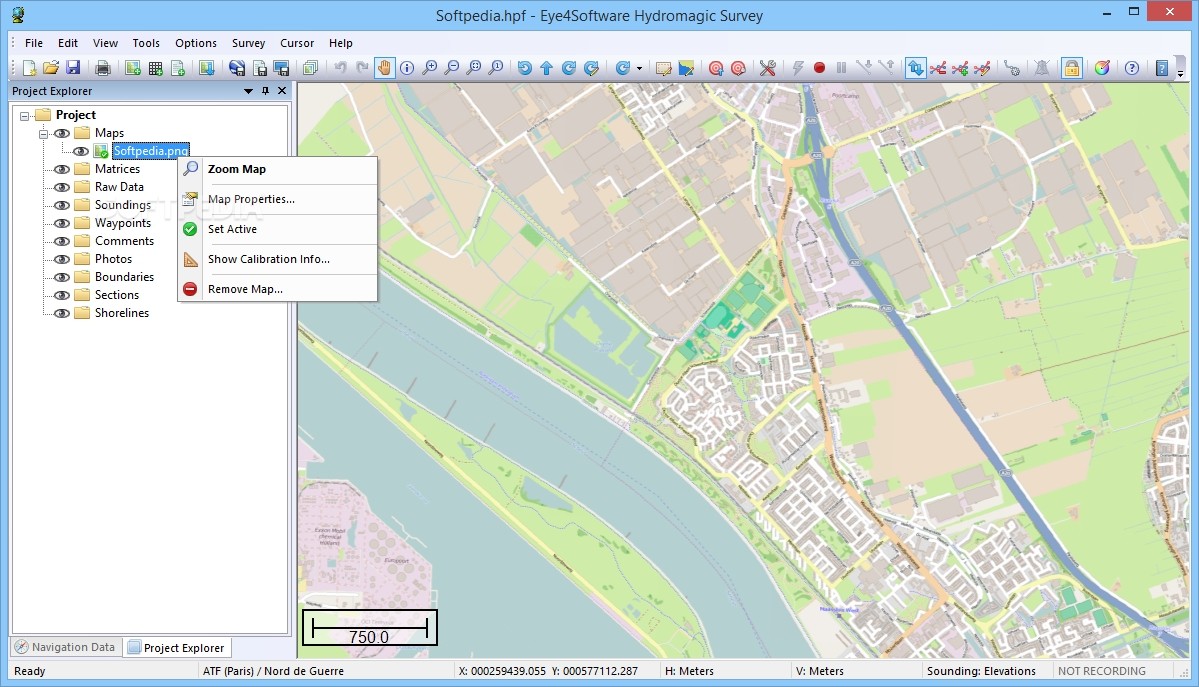Click the Zoom 1:1 magnifier icon
This screenshot has height=687, width=1199.
[496, 68]
